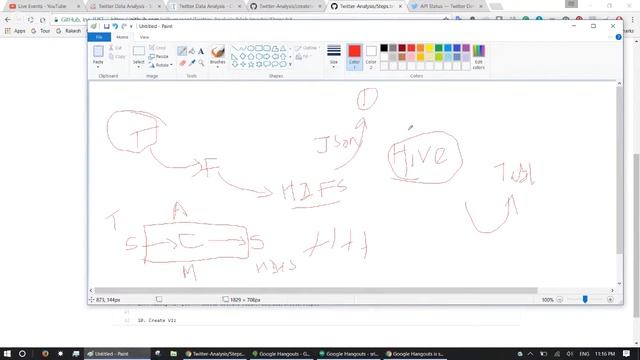This screenshot has width=640, height=360.
Task: Select the Pencil tool in Paint
Action: point(182,51)
